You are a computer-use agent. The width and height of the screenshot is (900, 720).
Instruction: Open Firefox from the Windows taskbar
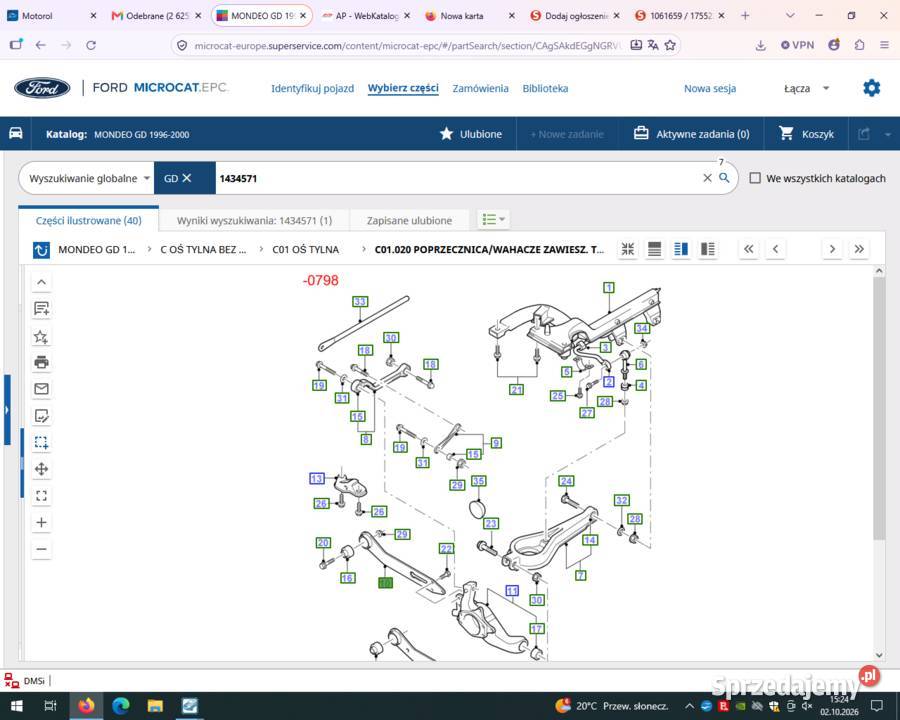tap(86, 705)
